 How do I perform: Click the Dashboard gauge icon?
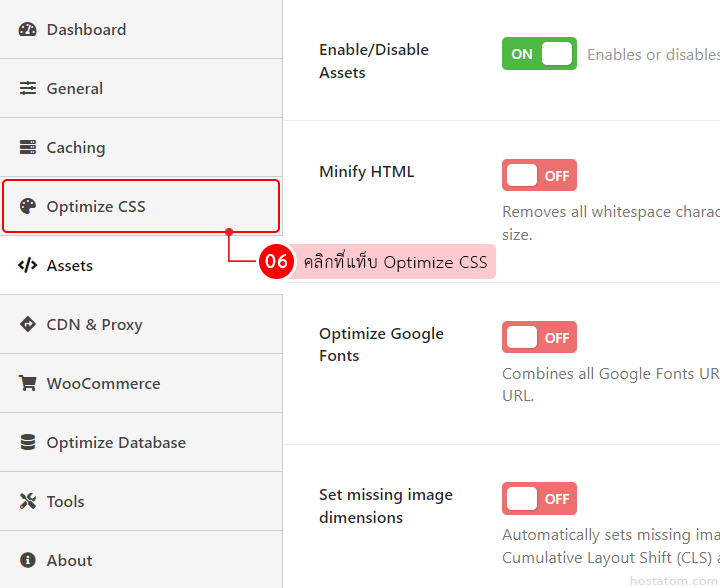(x=28, y=30)
